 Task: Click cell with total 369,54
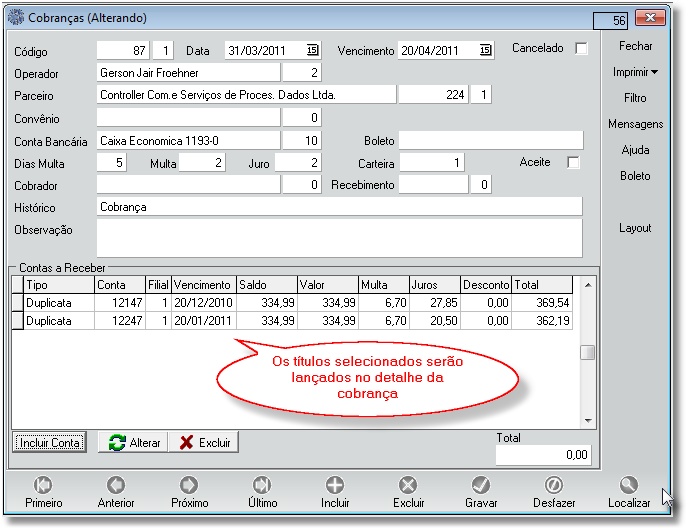click(542, 303)
